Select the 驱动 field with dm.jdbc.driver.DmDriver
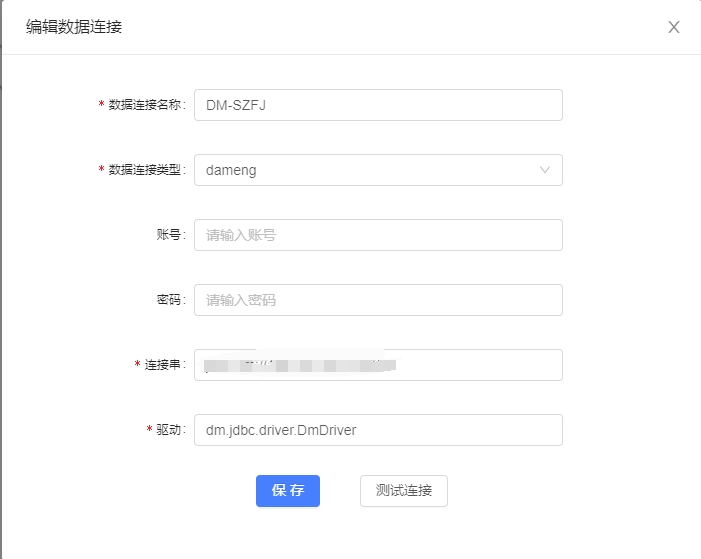Viewport: 701px width, 559px height. click(378, 430)
